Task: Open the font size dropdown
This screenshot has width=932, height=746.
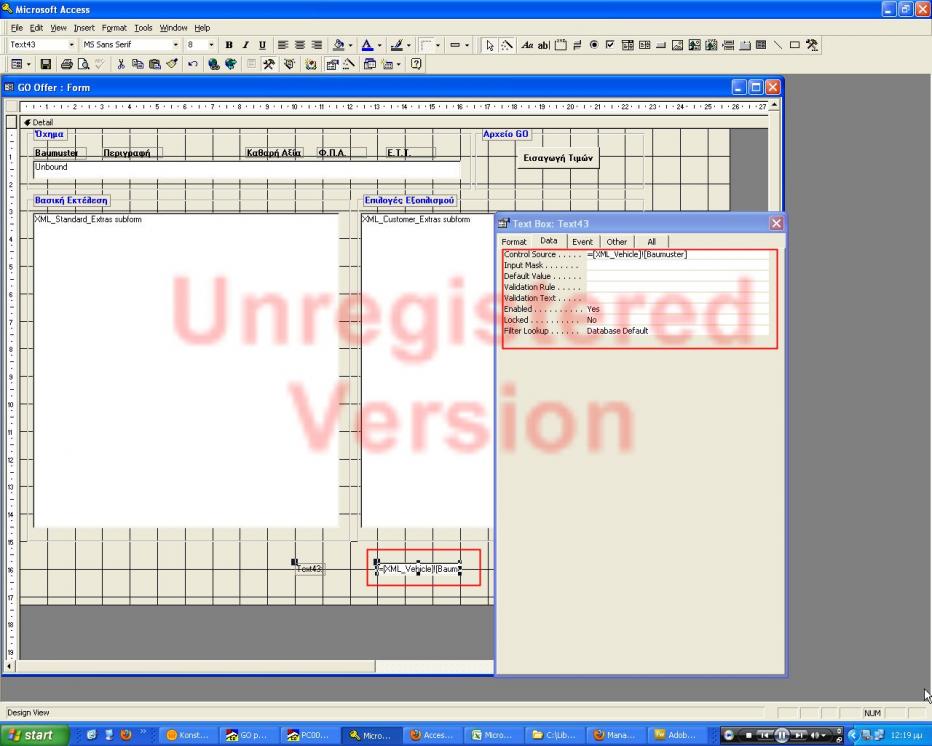Action: 211,45
